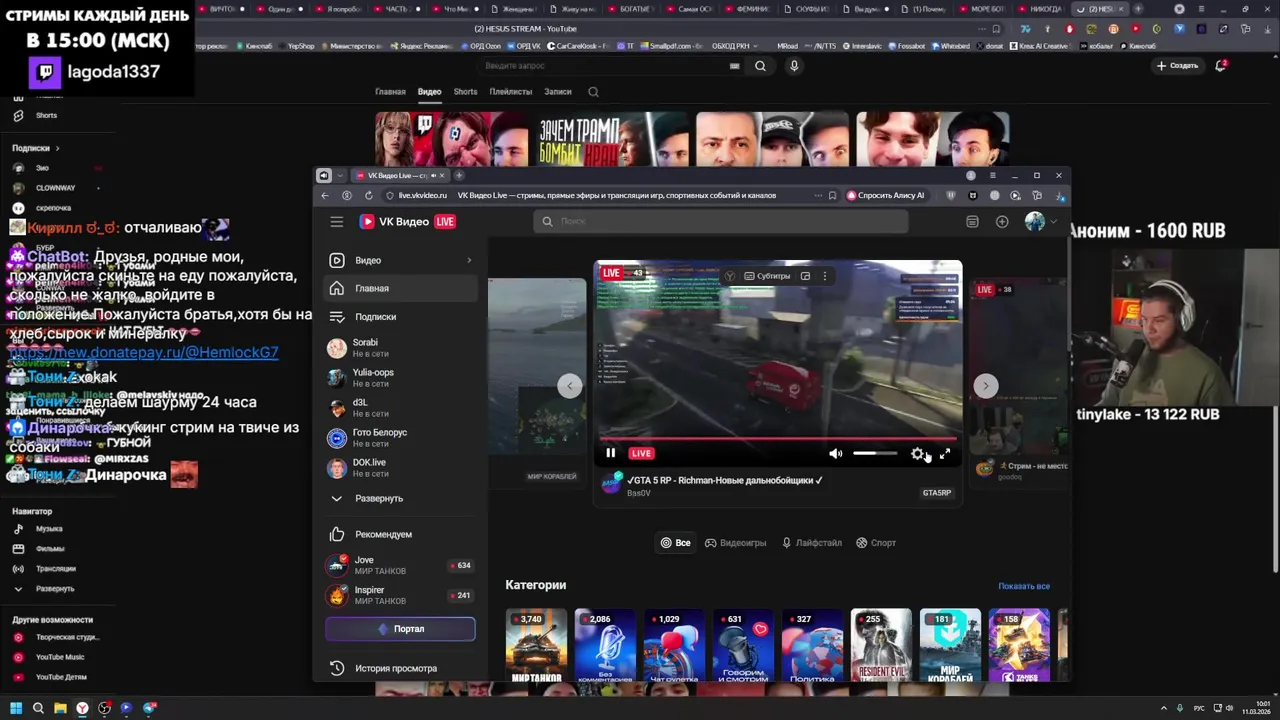Select the Лайфстайл category filter

(811, 543)
